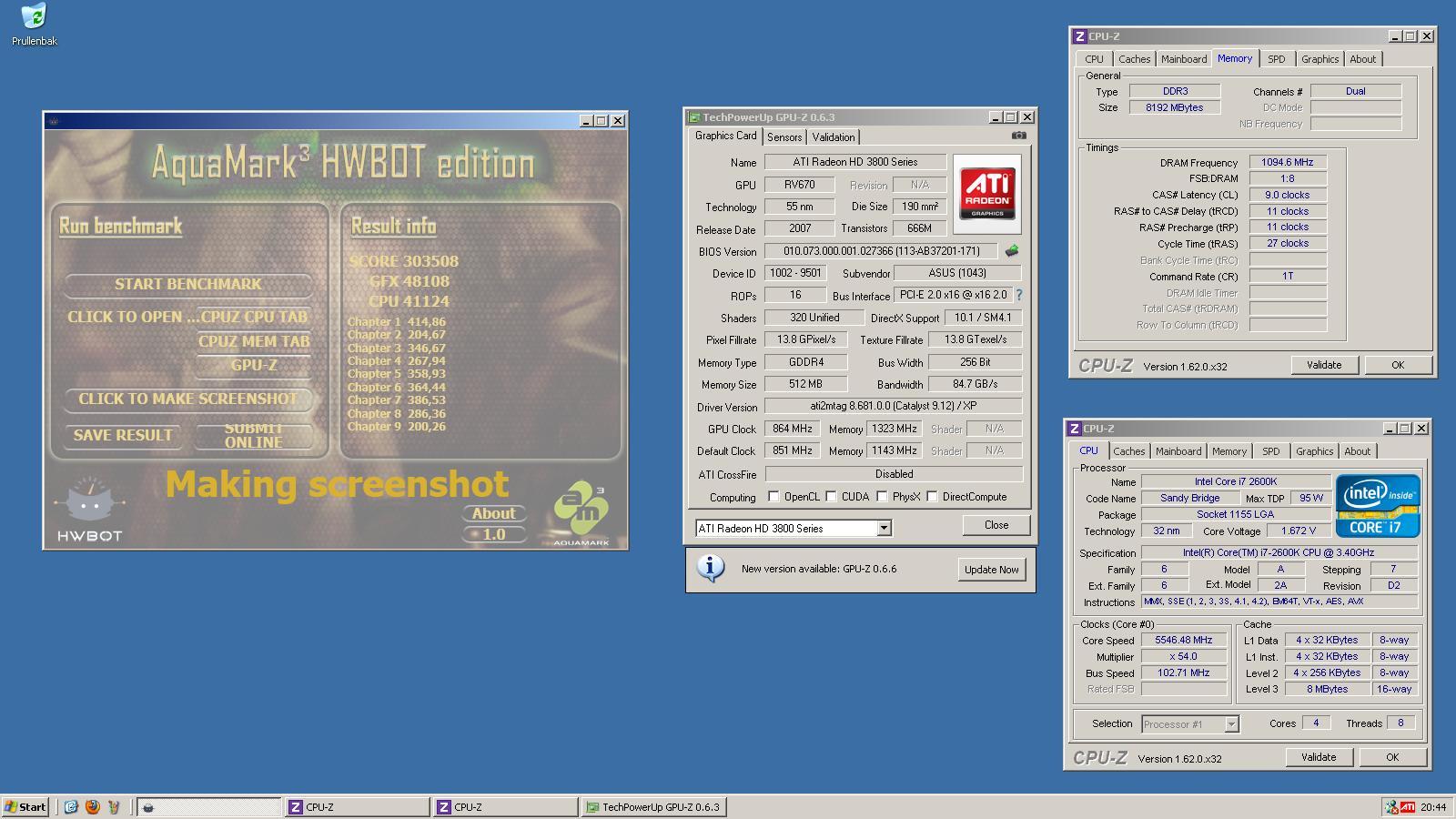Open SPD tab in CPU-Z Memory window
1456x819 pixels.
[1277, 59]
